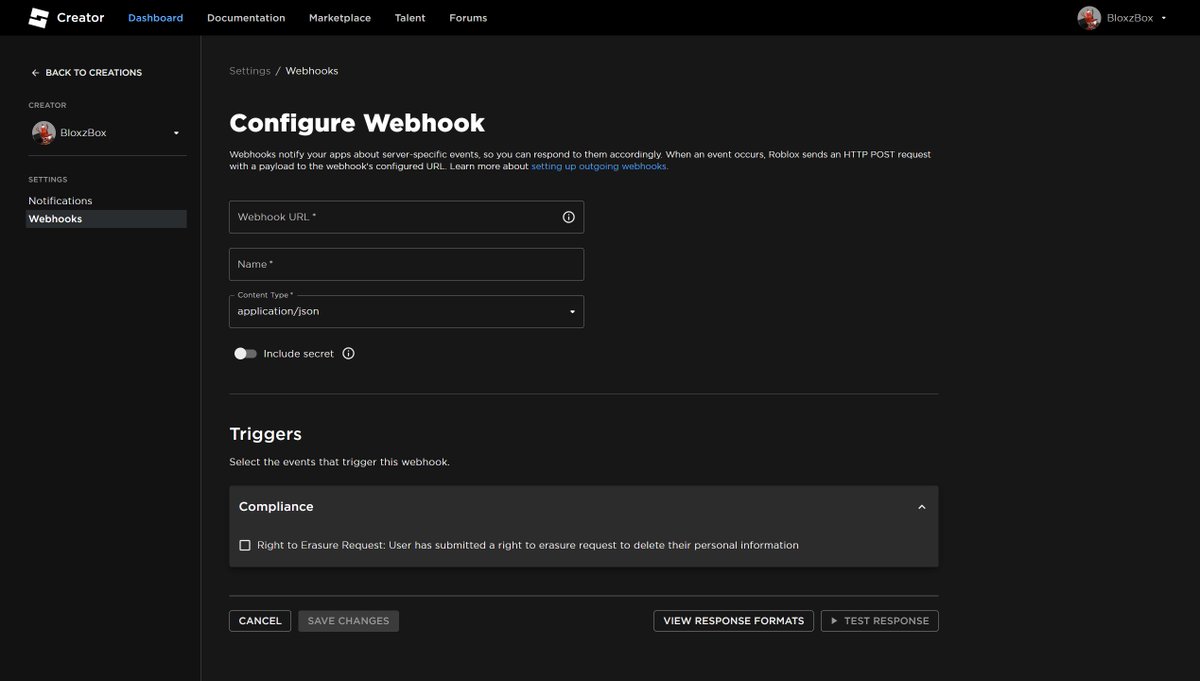Switch to the Documentation menu item
This screenshot has height=681, width=1200.
click(246, 17)
